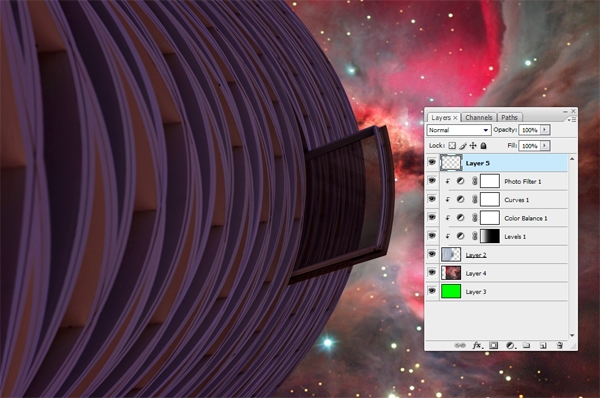The height and width of the screenshot is (398, 600).
Task: Select the Photo Filter 1 white mask thumbnail
Action: 490,181
